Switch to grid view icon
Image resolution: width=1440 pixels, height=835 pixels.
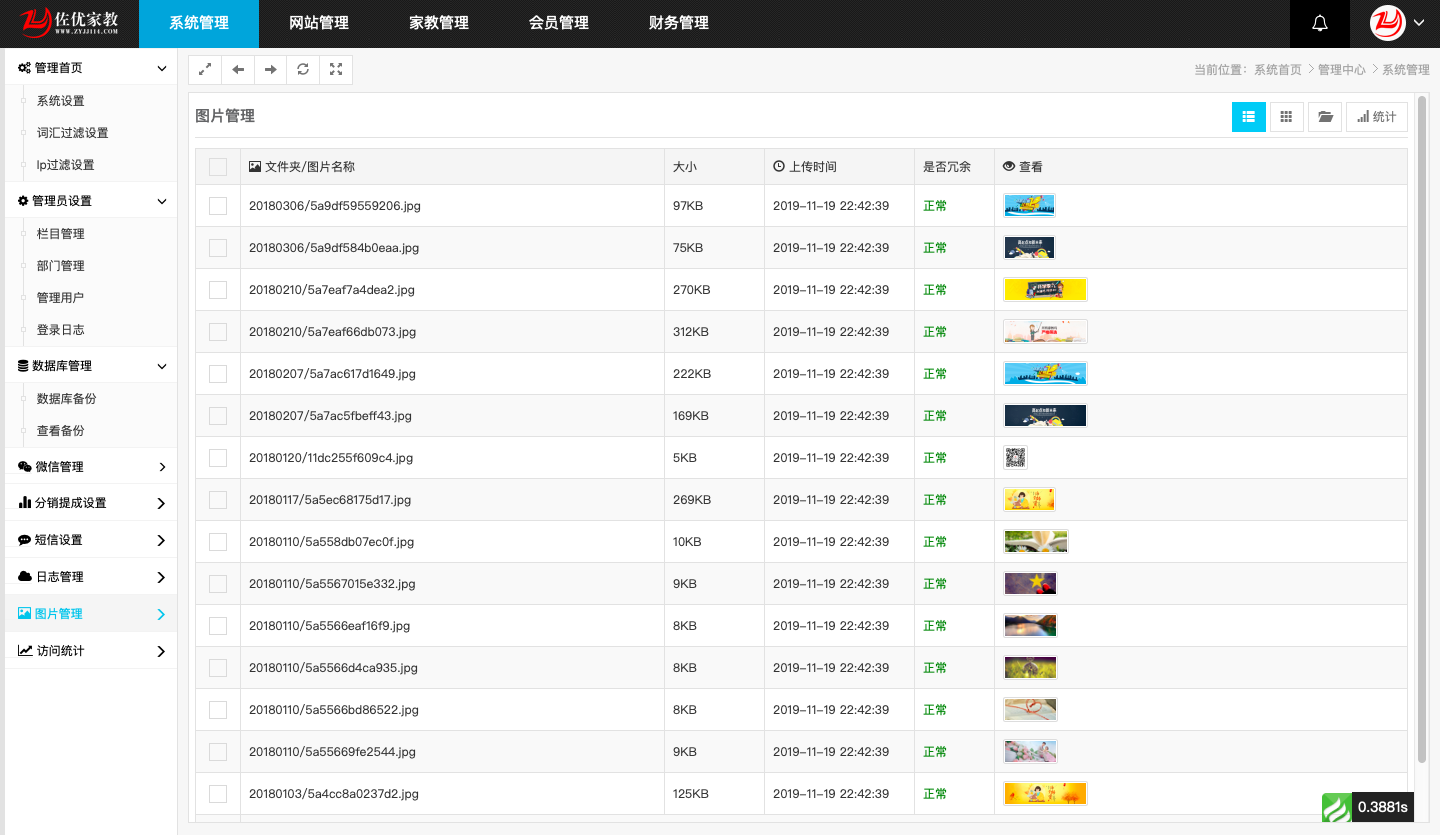[x=1287, y=117]
